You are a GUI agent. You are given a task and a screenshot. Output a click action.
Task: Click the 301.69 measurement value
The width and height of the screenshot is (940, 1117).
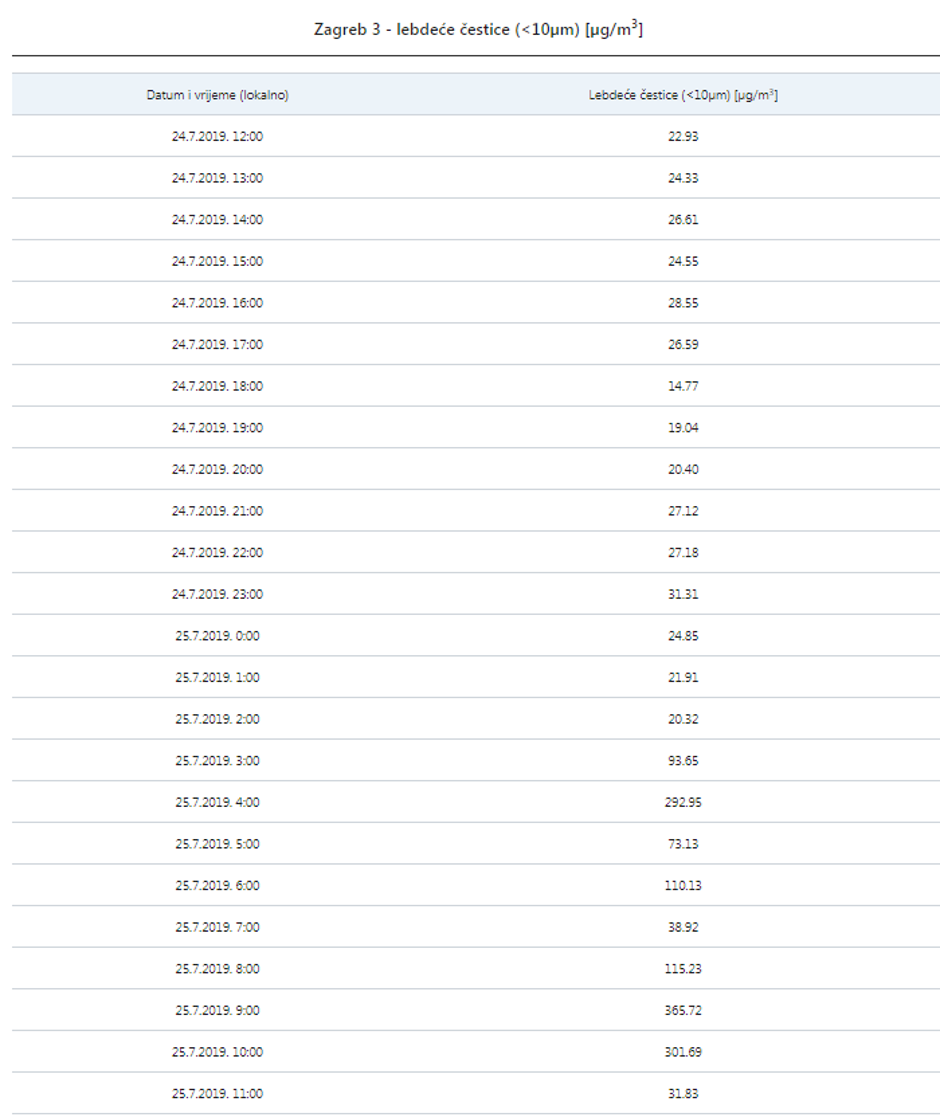coord(683,1052)
